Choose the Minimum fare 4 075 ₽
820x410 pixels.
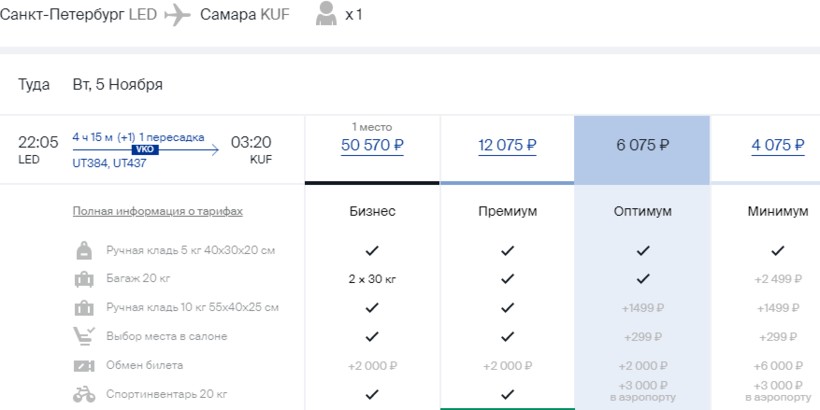pyautogui.click(x=778, y=145)
